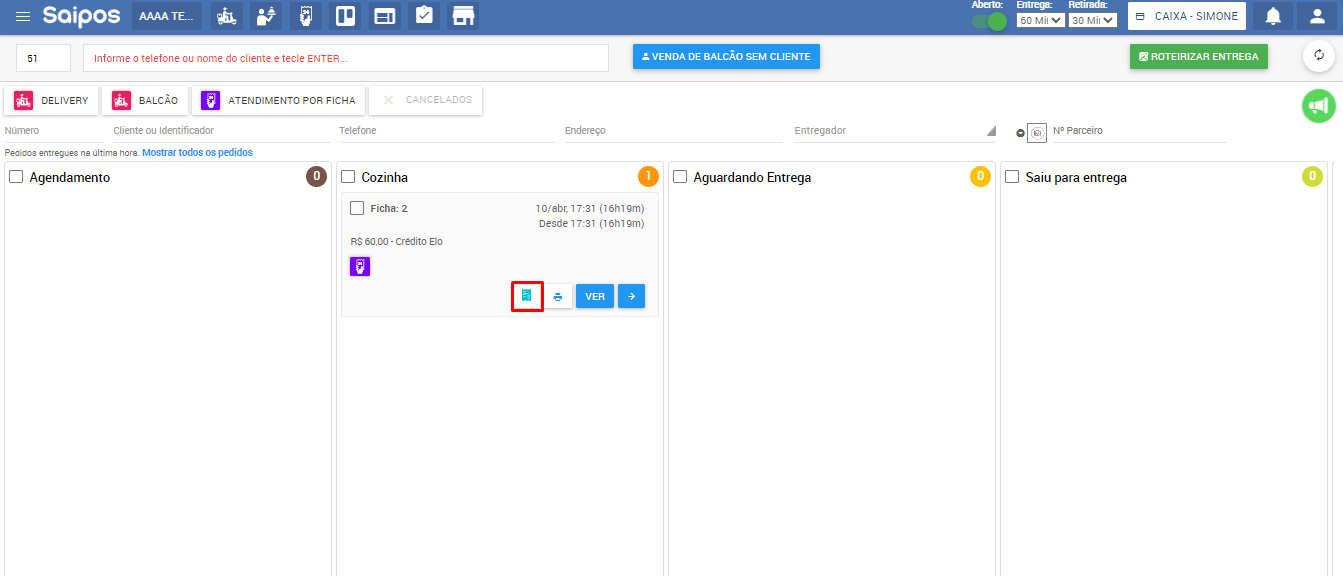Viewport: 1343px width, 576px height.
Task: Open the AAAA TE... store selector
Action: tap(167, 16)
